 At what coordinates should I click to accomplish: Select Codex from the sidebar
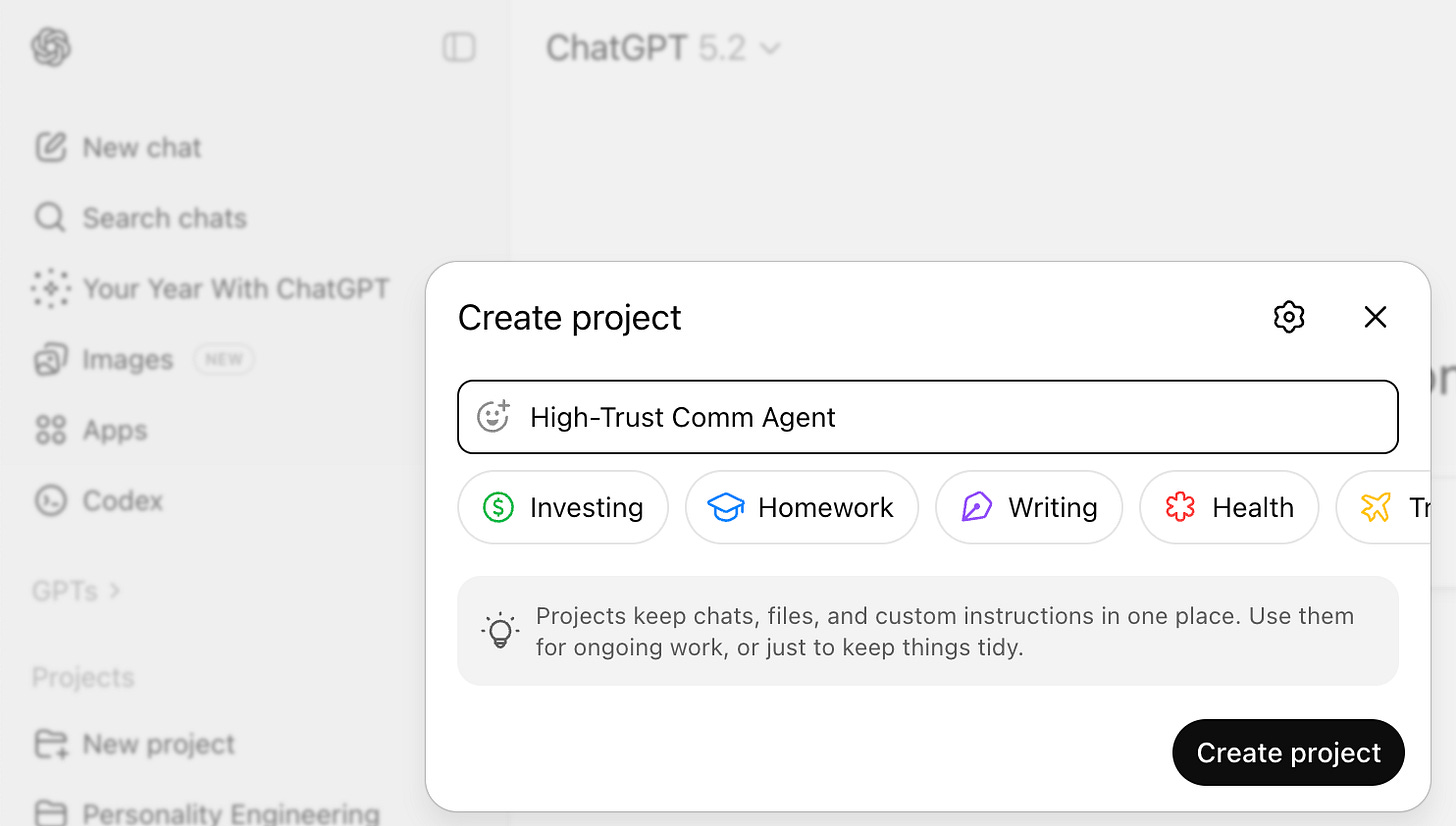click(x=120, y=500)
